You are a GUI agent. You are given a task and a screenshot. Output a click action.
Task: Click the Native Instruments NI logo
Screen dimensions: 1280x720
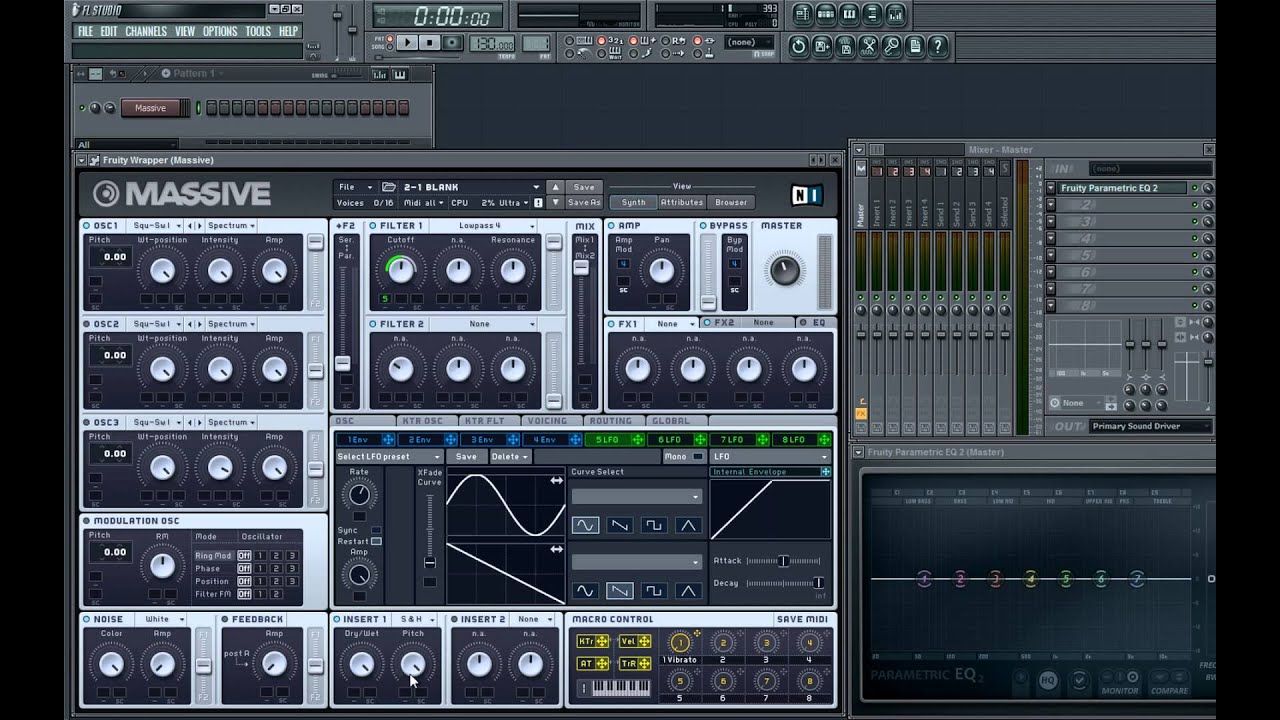(806, 194)
